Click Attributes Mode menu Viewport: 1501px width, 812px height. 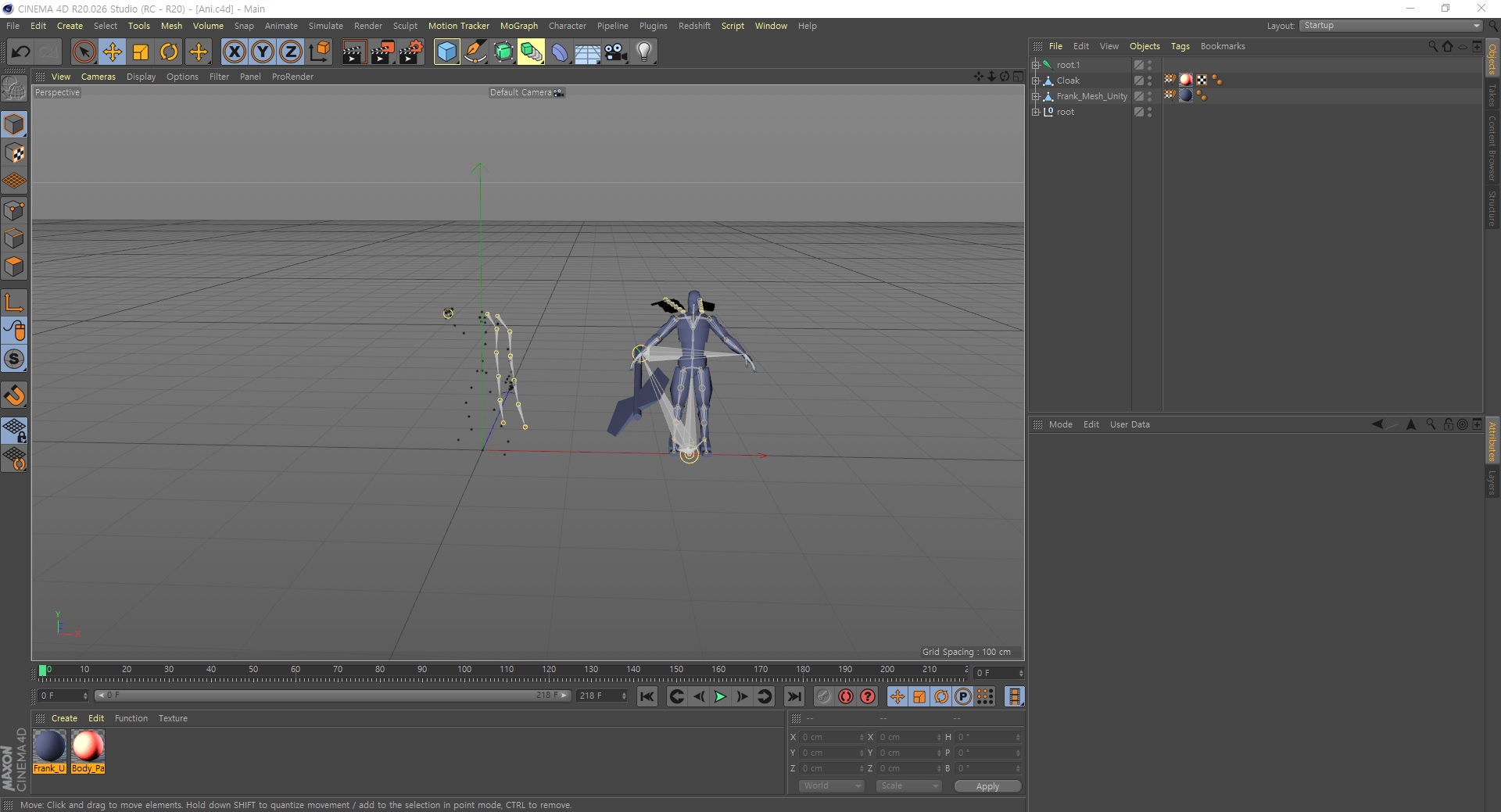point(1060,424)
